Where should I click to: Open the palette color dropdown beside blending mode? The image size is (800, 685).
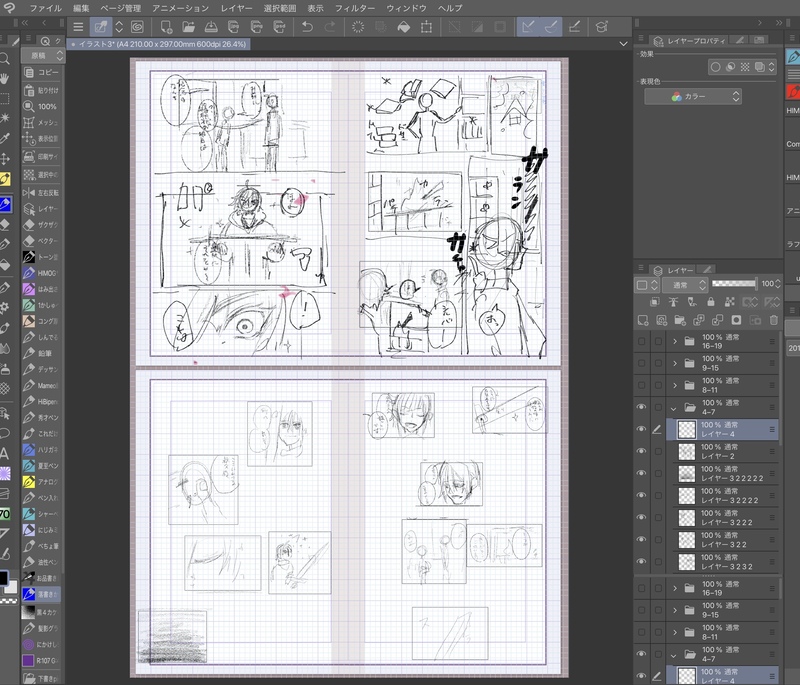click(647, 285)
